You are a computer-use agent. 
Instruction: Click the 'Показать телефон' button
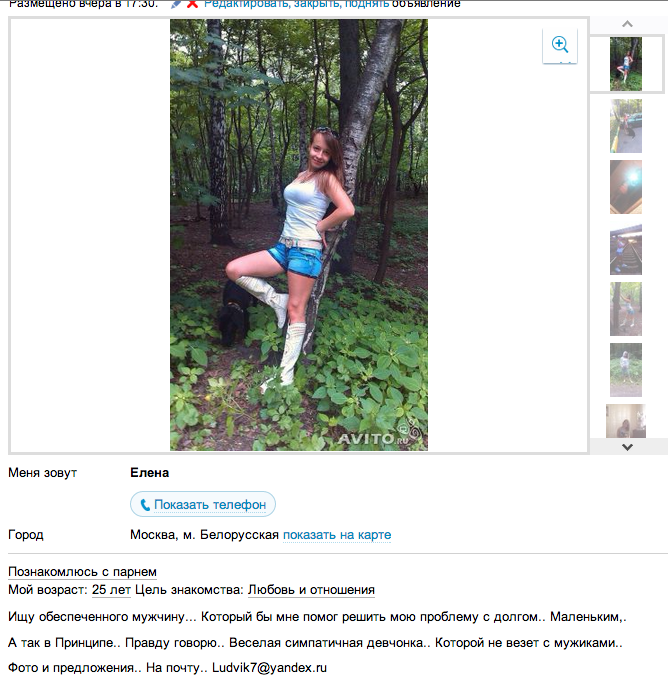click(x=203, y=504)
